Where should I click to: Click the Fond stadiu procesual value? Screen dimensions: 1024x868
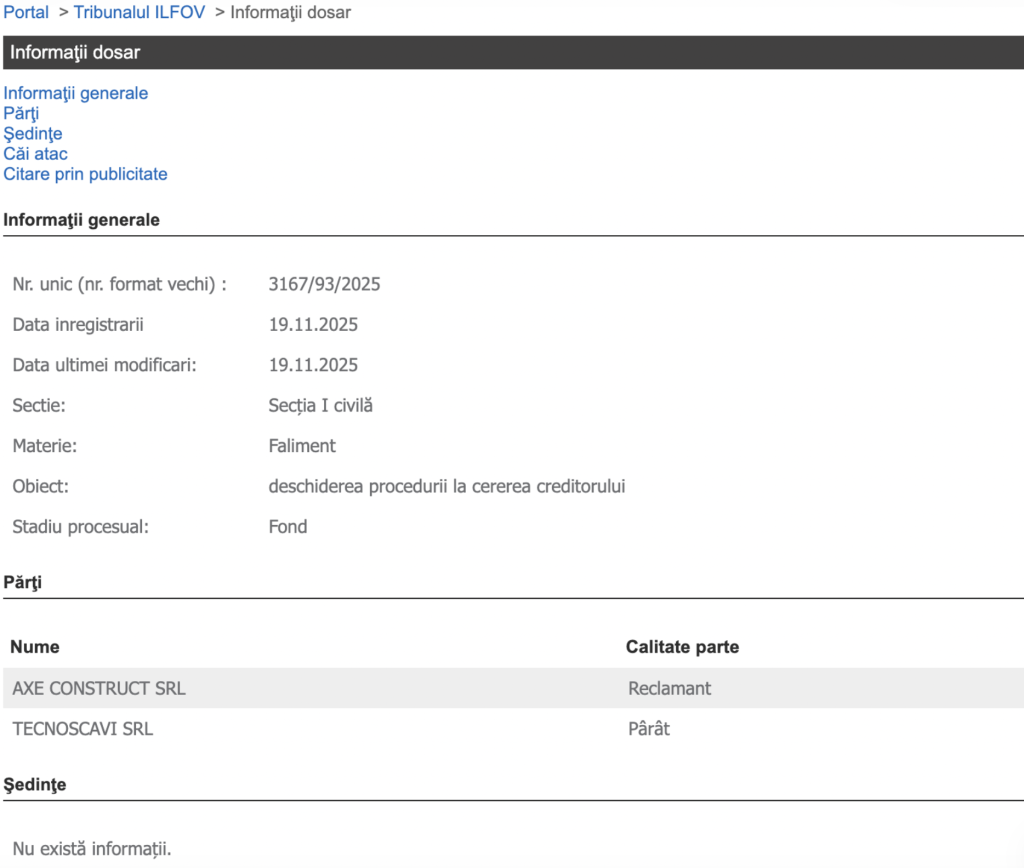(288, 526)
